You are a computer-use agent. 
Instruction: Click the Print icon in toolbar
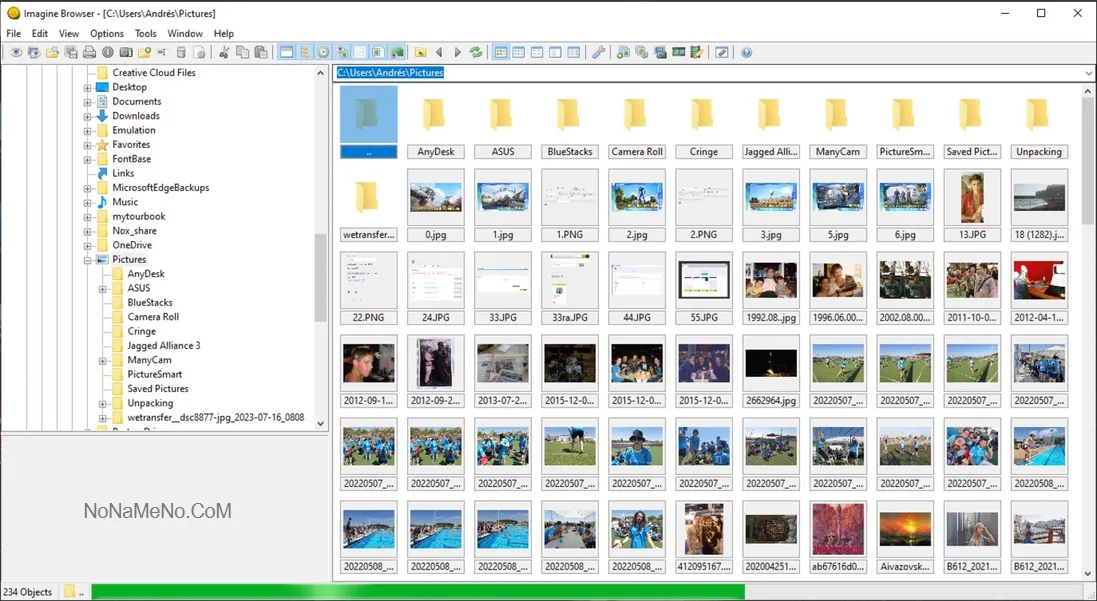(x=89, y=53)
